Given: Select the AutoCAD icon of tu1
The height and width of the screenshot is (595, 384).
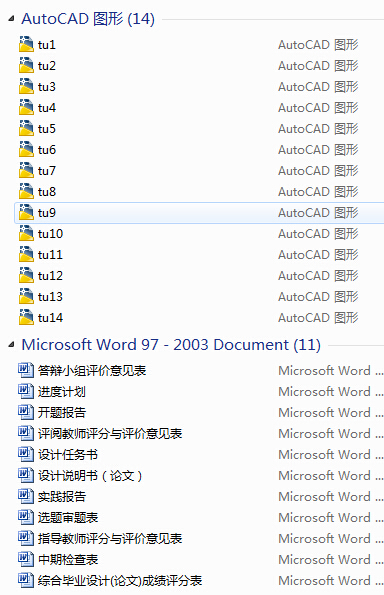Looking at the screenshot, I should 26,44.
